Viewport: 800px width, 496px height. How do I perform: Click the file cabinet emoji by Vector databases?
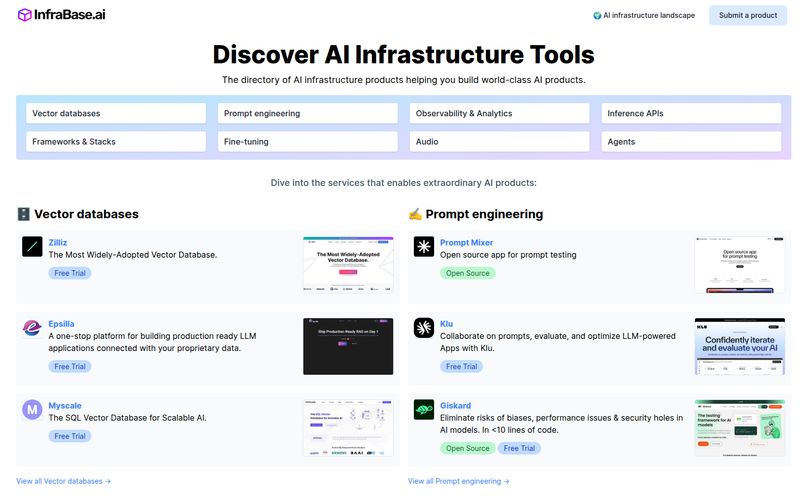point(23,214)
